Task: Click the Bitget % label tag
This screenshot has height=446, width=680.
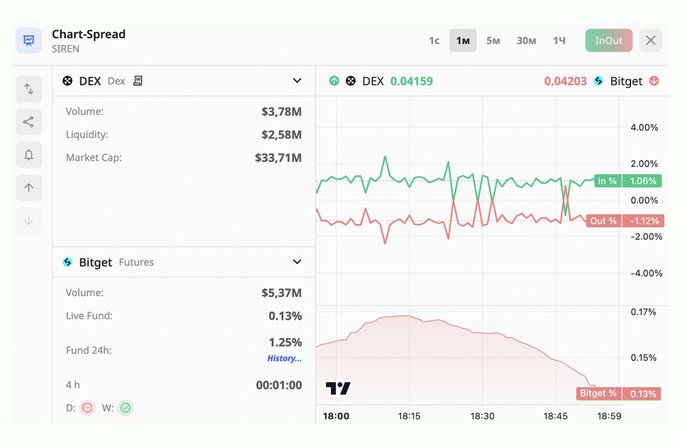Action: (x=598, y=393)
